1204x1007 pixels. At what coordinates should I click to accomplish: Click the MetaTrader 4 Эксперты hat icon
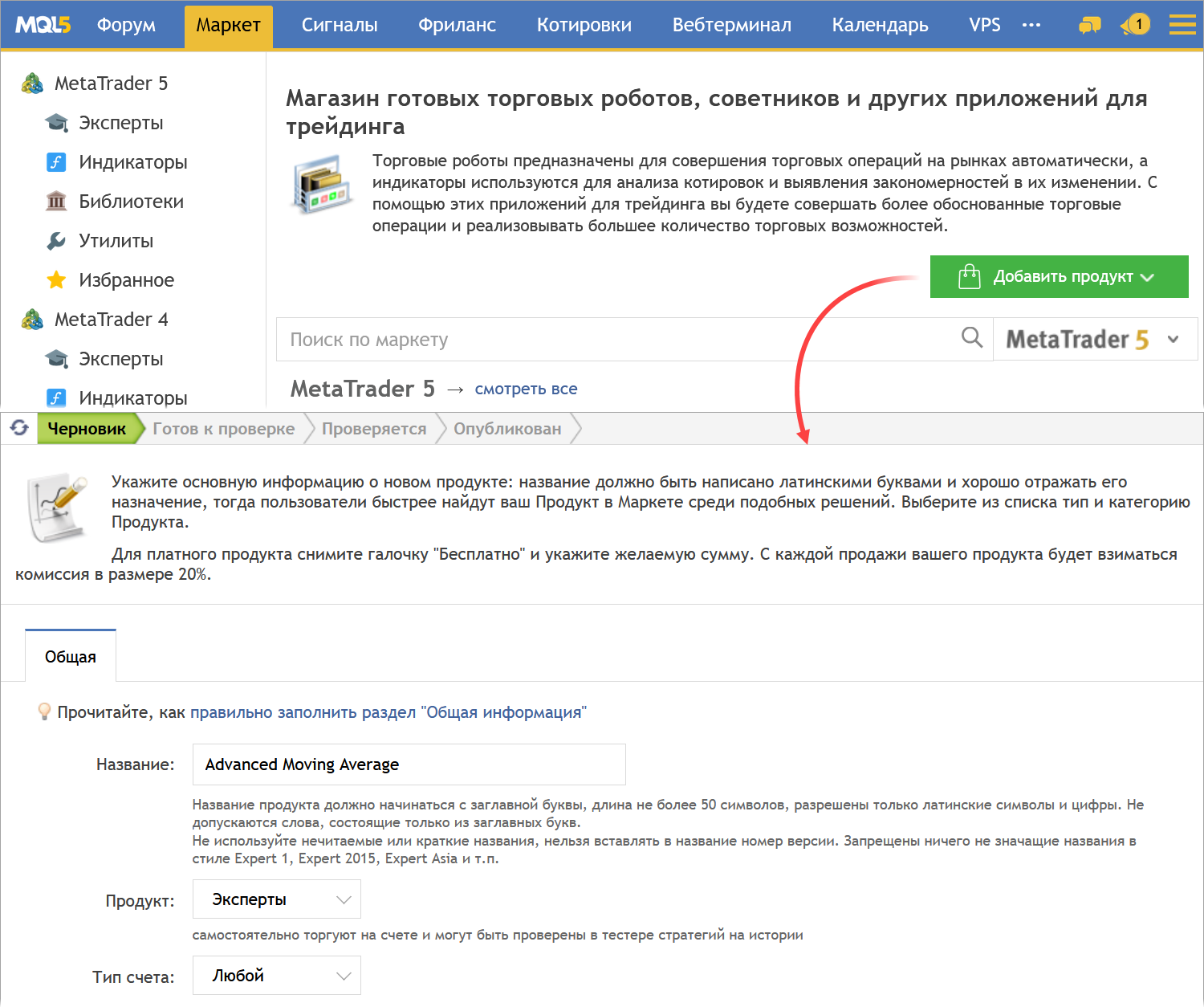click(56, 359)
